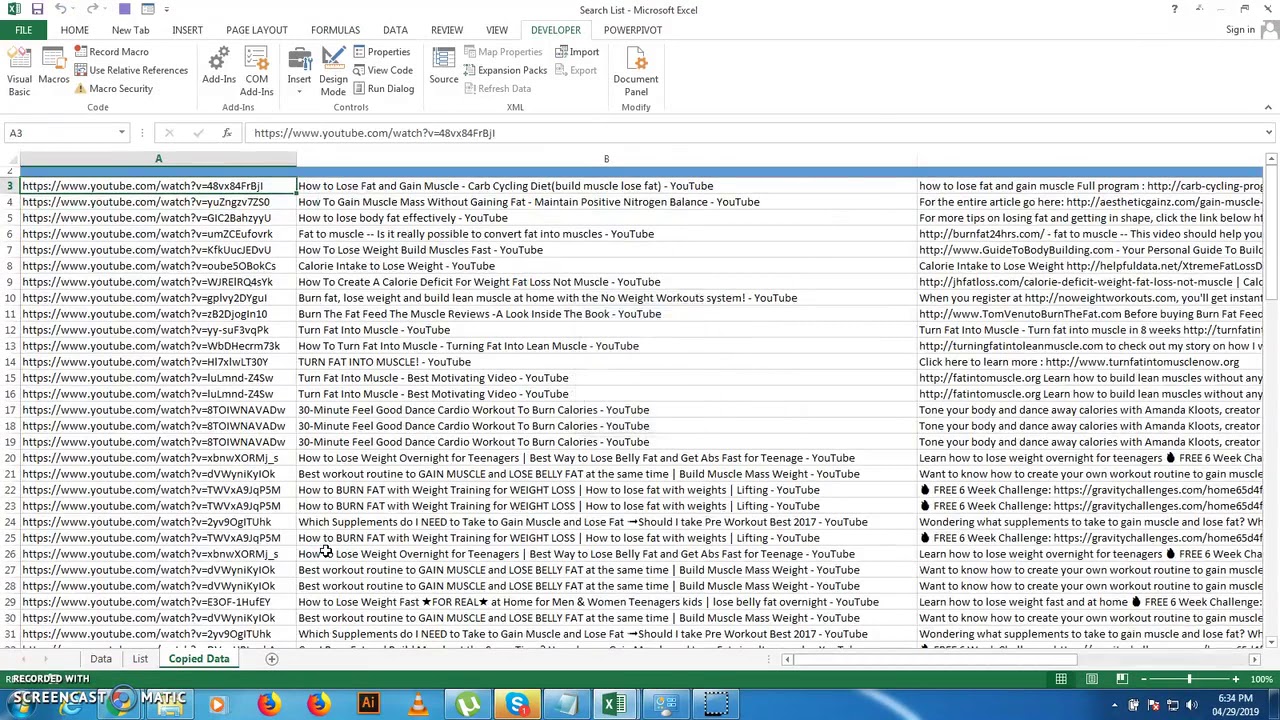Select column A header
Screen dimensions: 1280x720
(158, 159)
